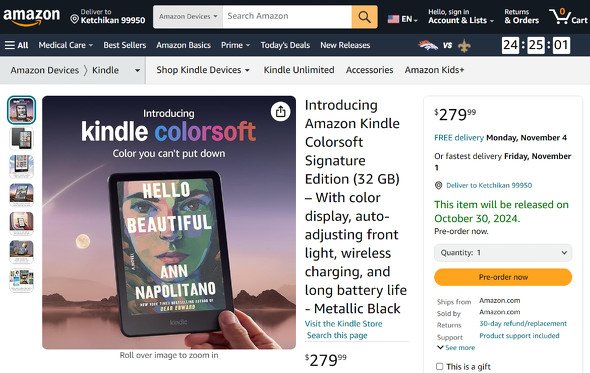Click the search magnifier button
This screenshot has height=373, width=590.
[364, 17]
